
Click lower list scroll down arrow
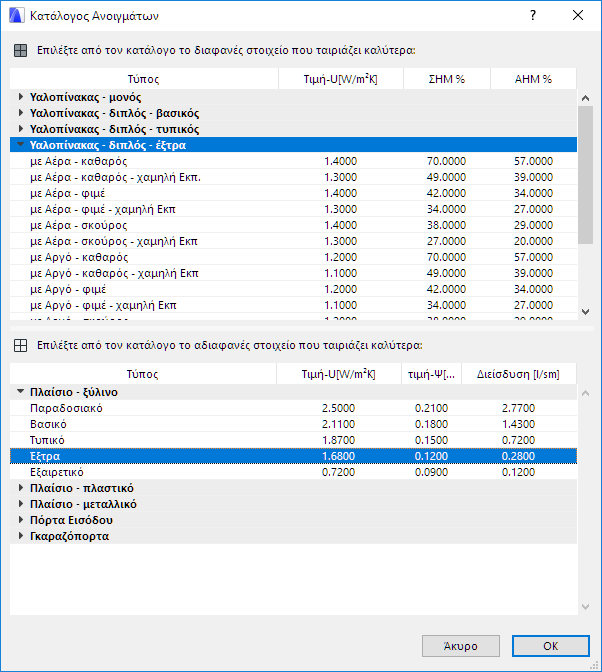click(x=585, y=607)
